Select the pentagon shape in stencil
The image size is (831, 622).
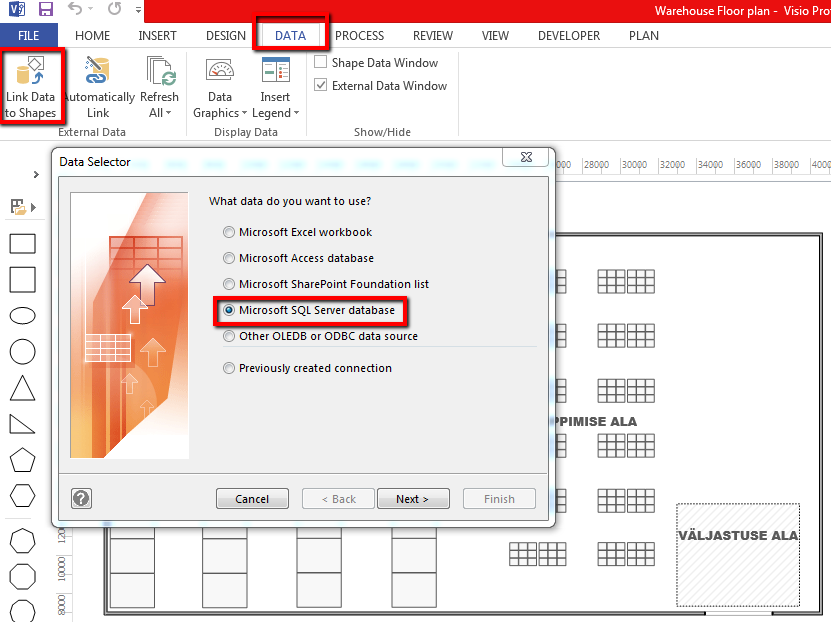[23, 460]
